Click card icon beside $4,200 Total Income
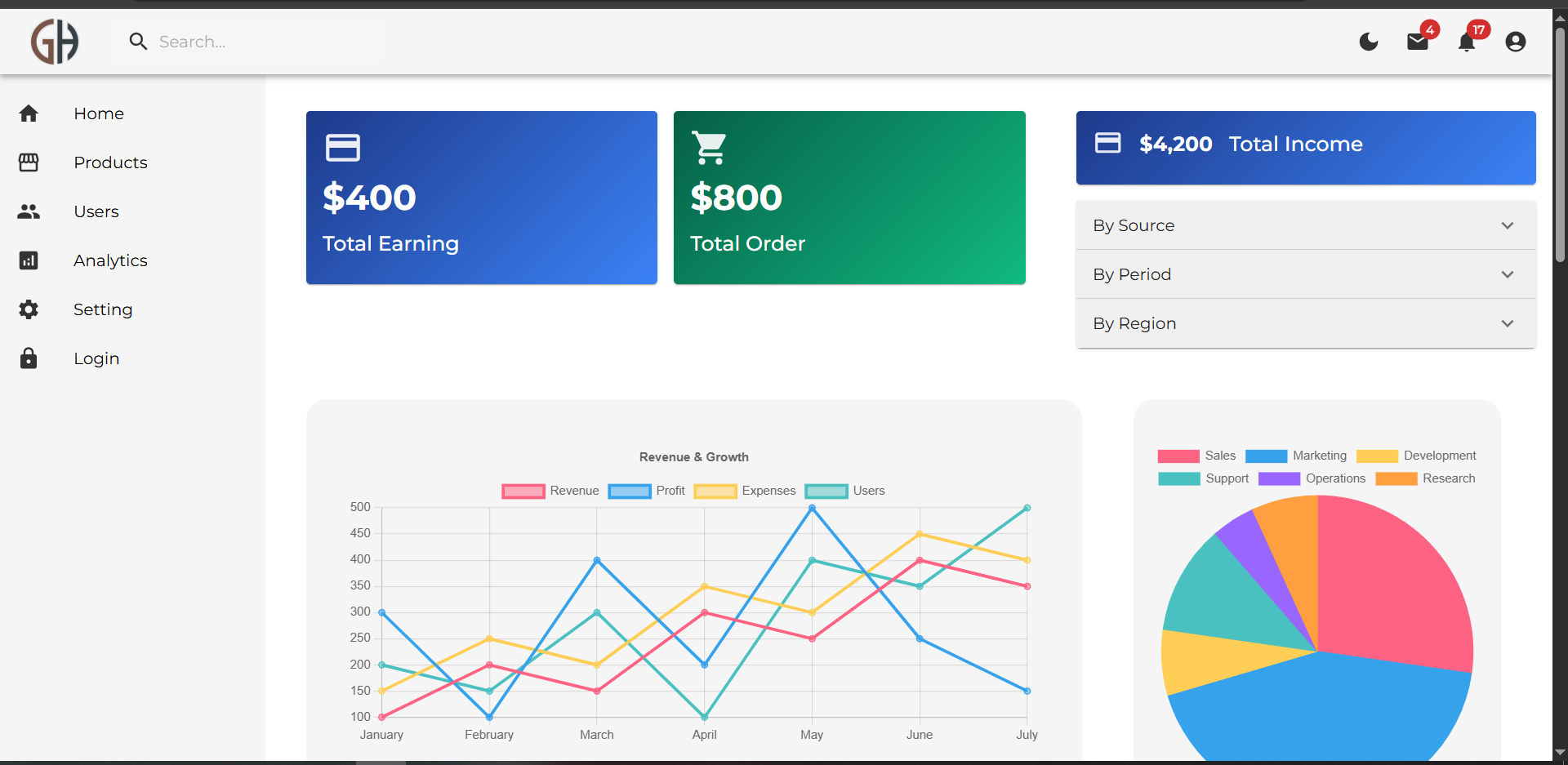1568x765 pixels. [1107, 143]
